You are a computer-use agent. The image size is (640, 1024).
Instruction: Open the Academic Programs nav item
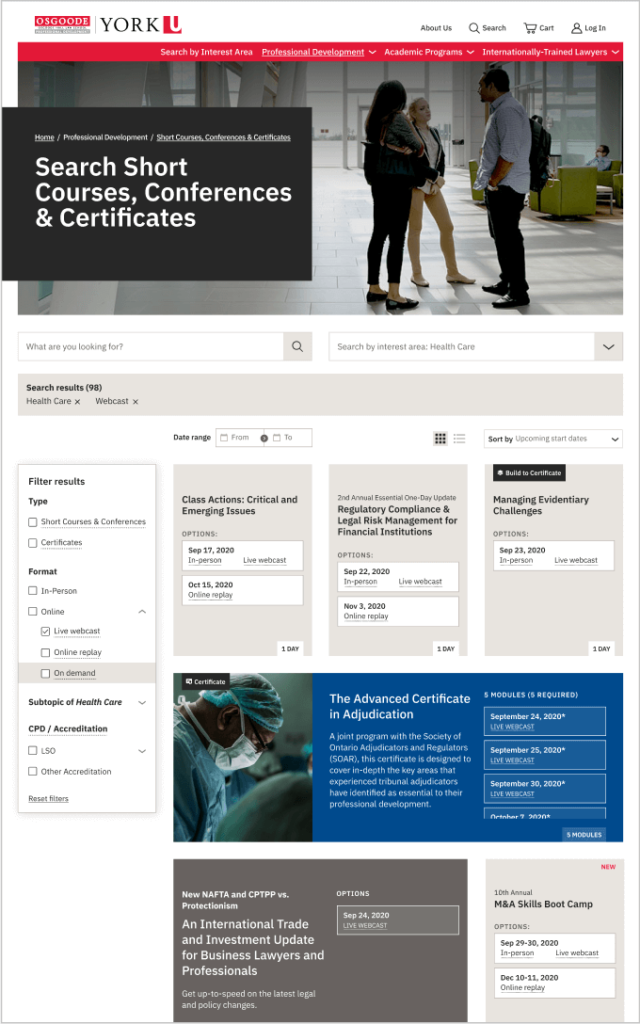[423, 52]
